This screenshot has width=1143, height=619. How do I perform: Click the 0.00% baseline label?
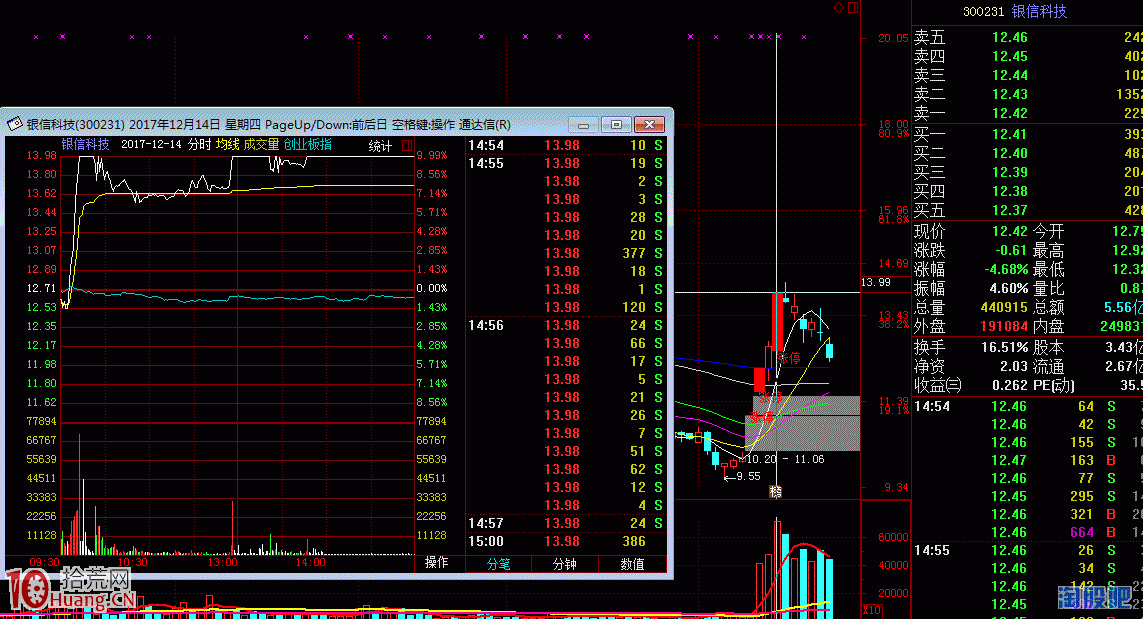[432, 289]
